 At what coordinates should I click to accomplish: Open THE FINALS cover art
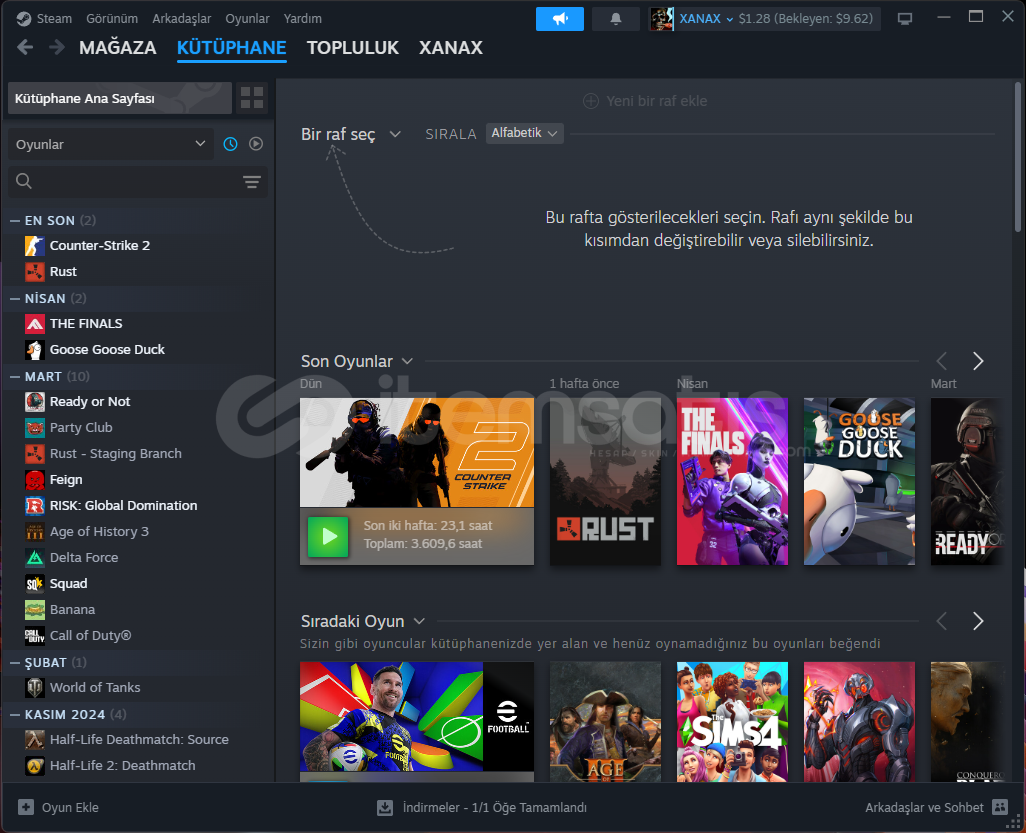tap(732, 482)
